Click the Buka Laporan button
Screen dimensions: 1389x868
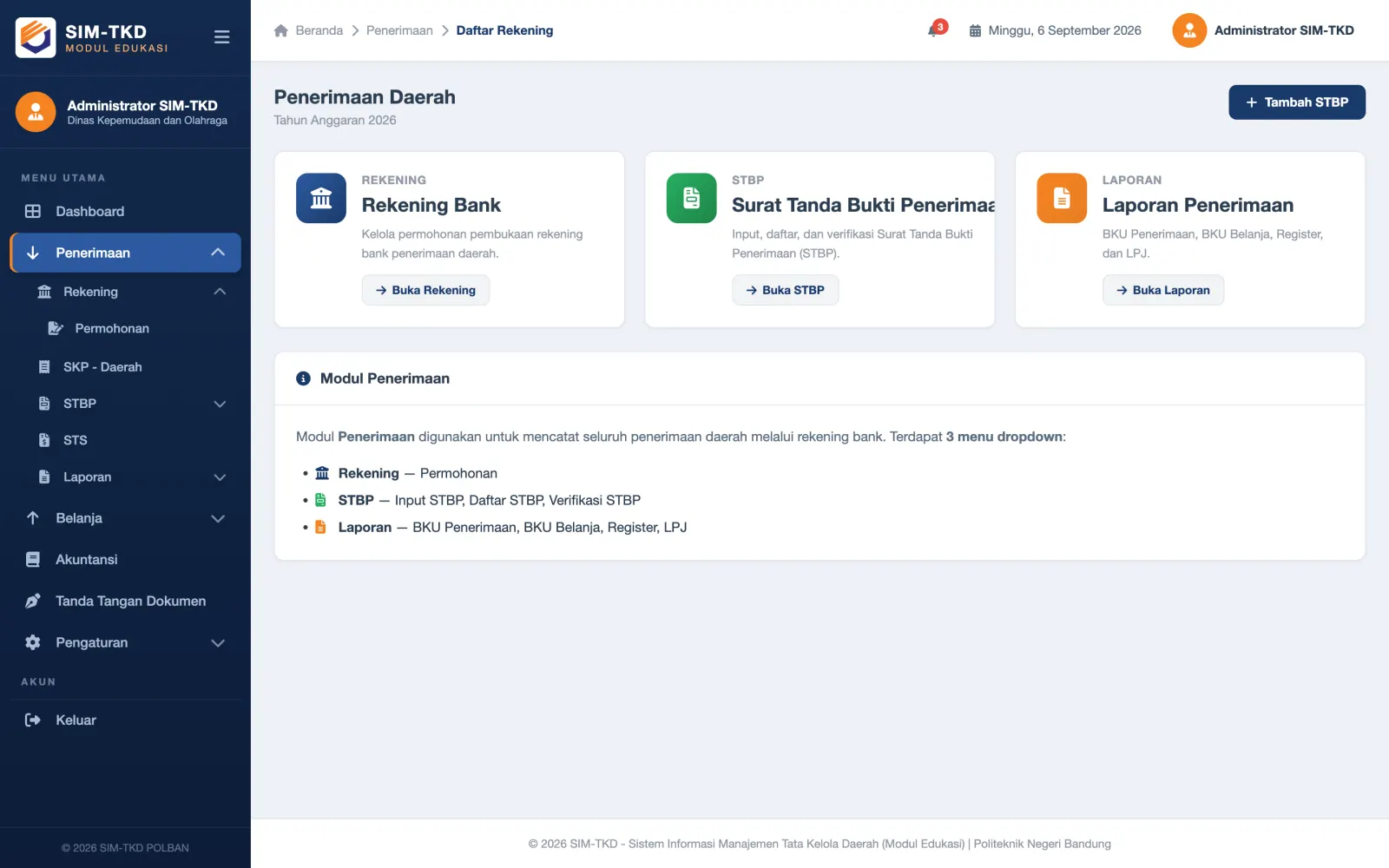point(1163,290)
